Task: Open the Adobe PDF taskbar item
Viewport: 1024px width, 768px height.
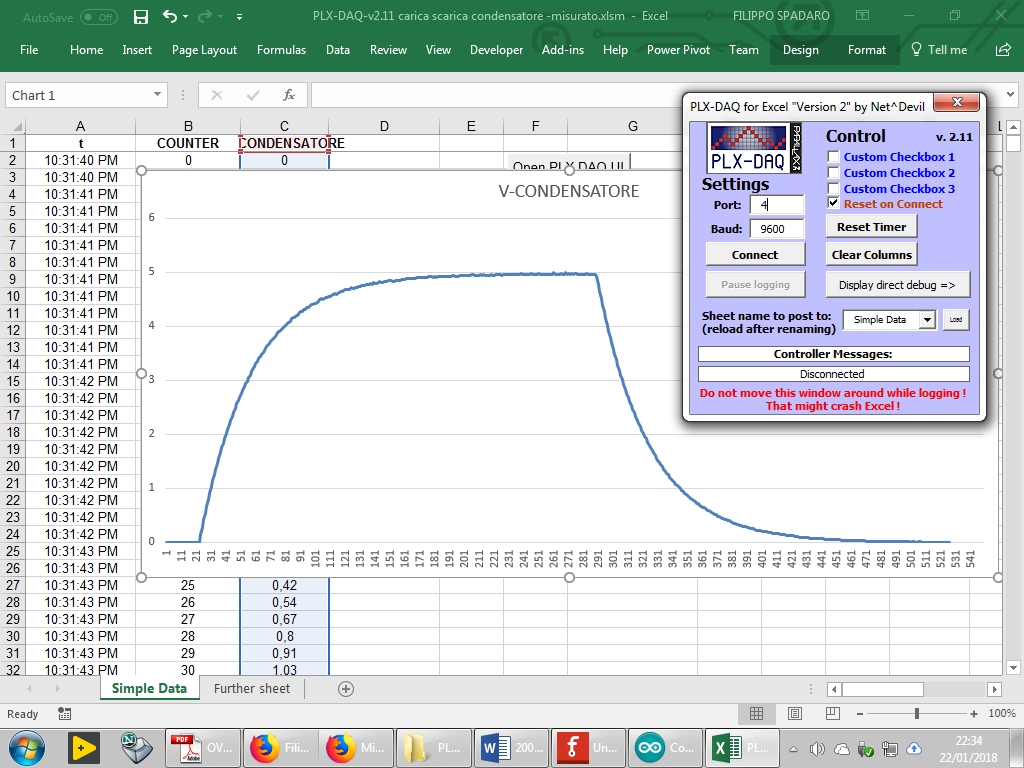Action: point(202,748)
